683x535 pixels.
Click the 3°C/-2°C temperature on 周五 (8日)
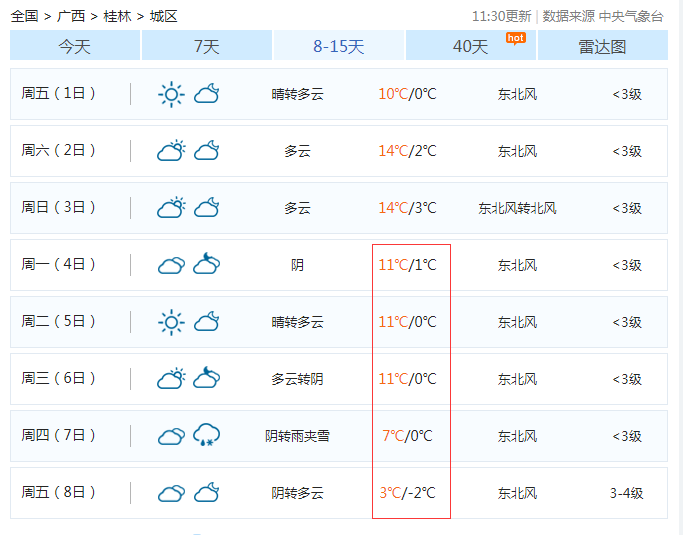coord(407,493)
